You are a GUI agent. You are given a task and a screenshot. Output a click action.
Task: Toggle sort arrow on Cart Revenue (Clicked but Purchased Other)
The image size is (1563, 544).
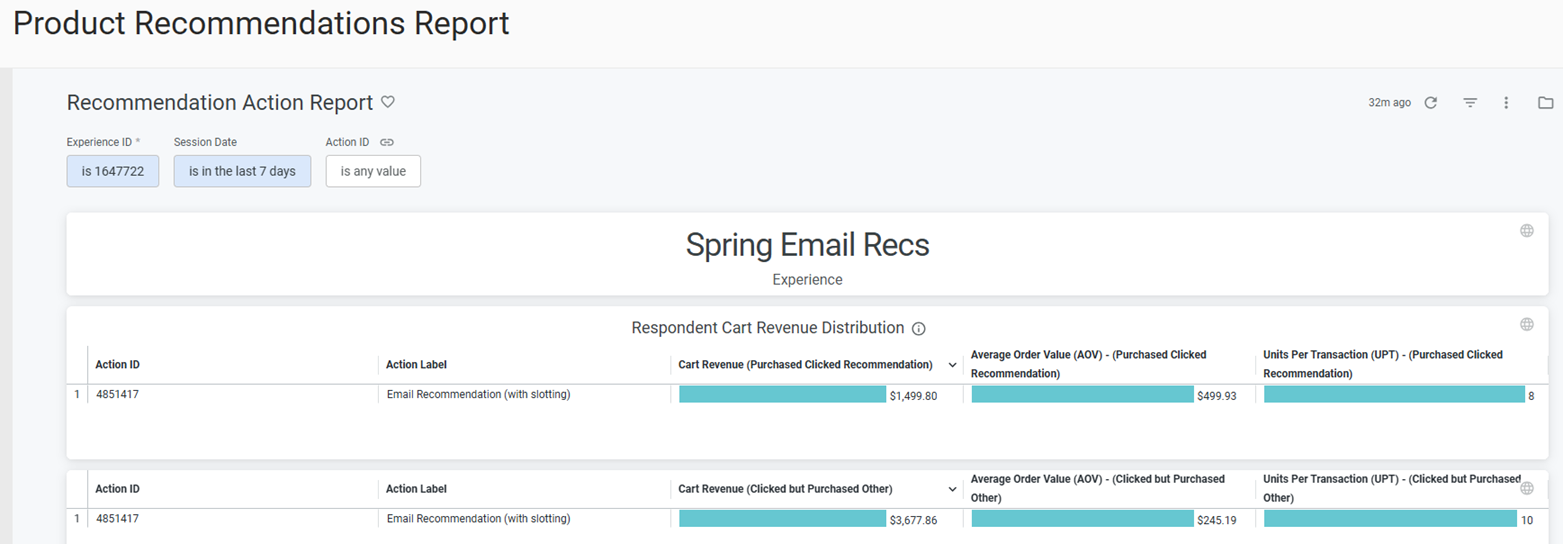point(953,490)
